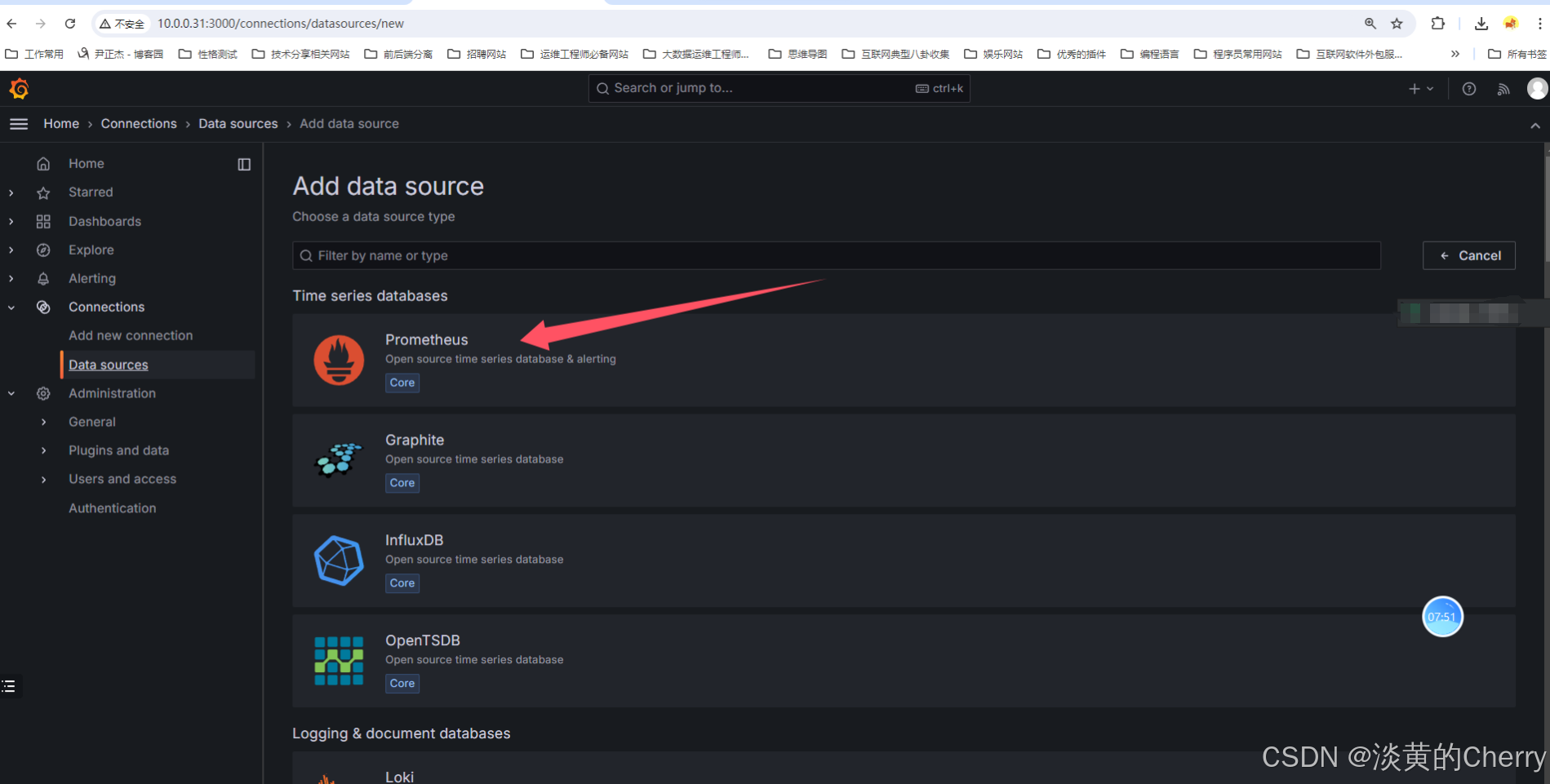The width and height of the screenshot is (1550, 784).
Task: Go back in browser history
Action: [x=12, y=24]
